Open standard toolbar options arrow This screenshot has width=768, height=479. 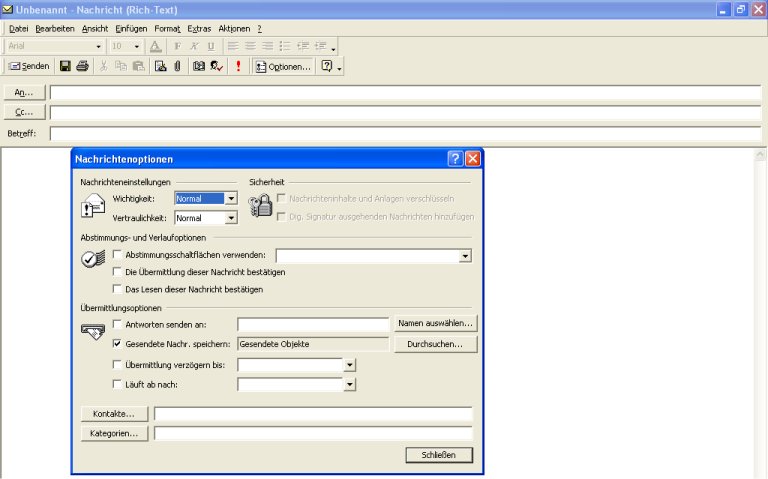coord(339,68)
